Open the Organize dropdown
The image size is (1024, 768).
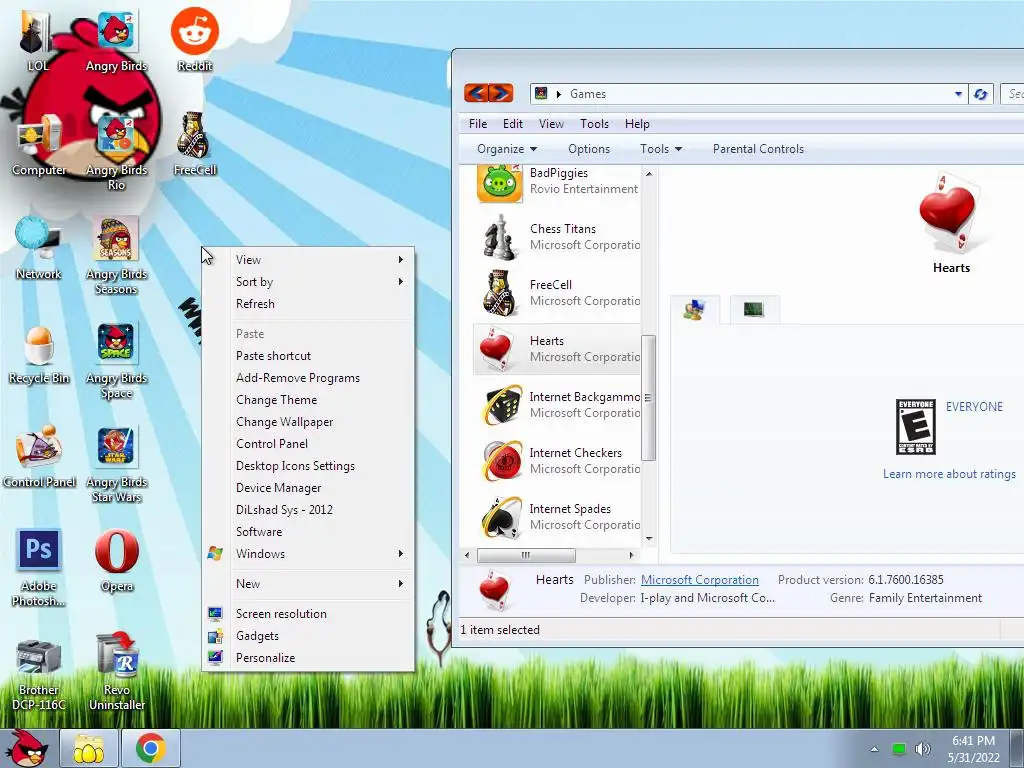pos(507,149)
